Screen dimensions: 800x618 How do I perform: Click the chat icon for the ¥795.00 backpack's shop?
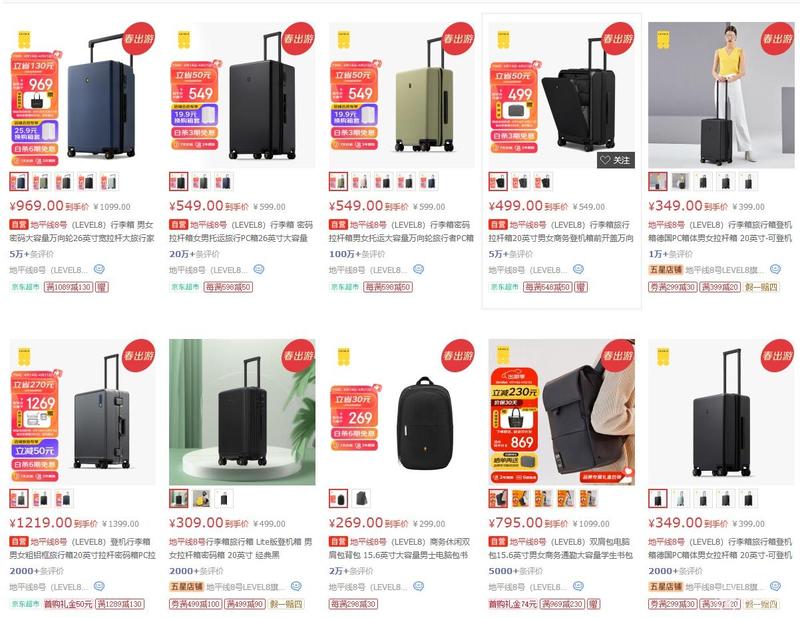point(578,586)
